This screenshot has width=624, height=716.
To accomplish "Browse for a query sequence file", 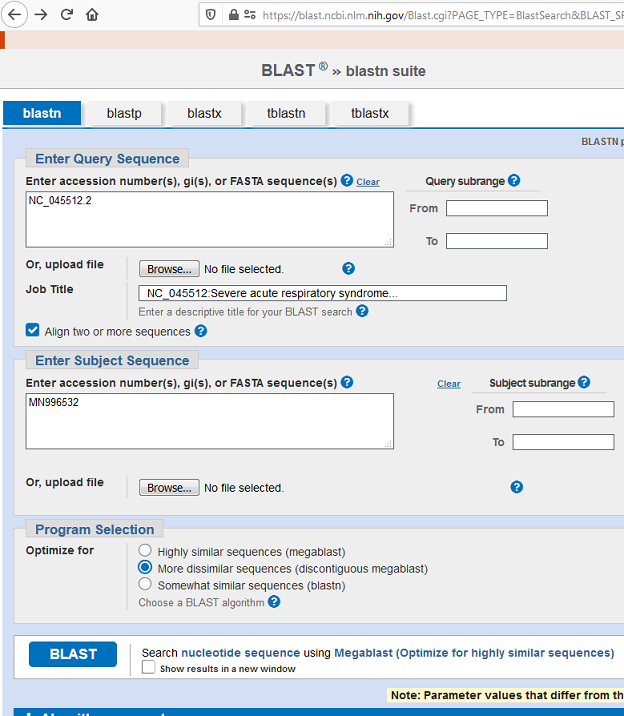I will (x=169, y=269).
